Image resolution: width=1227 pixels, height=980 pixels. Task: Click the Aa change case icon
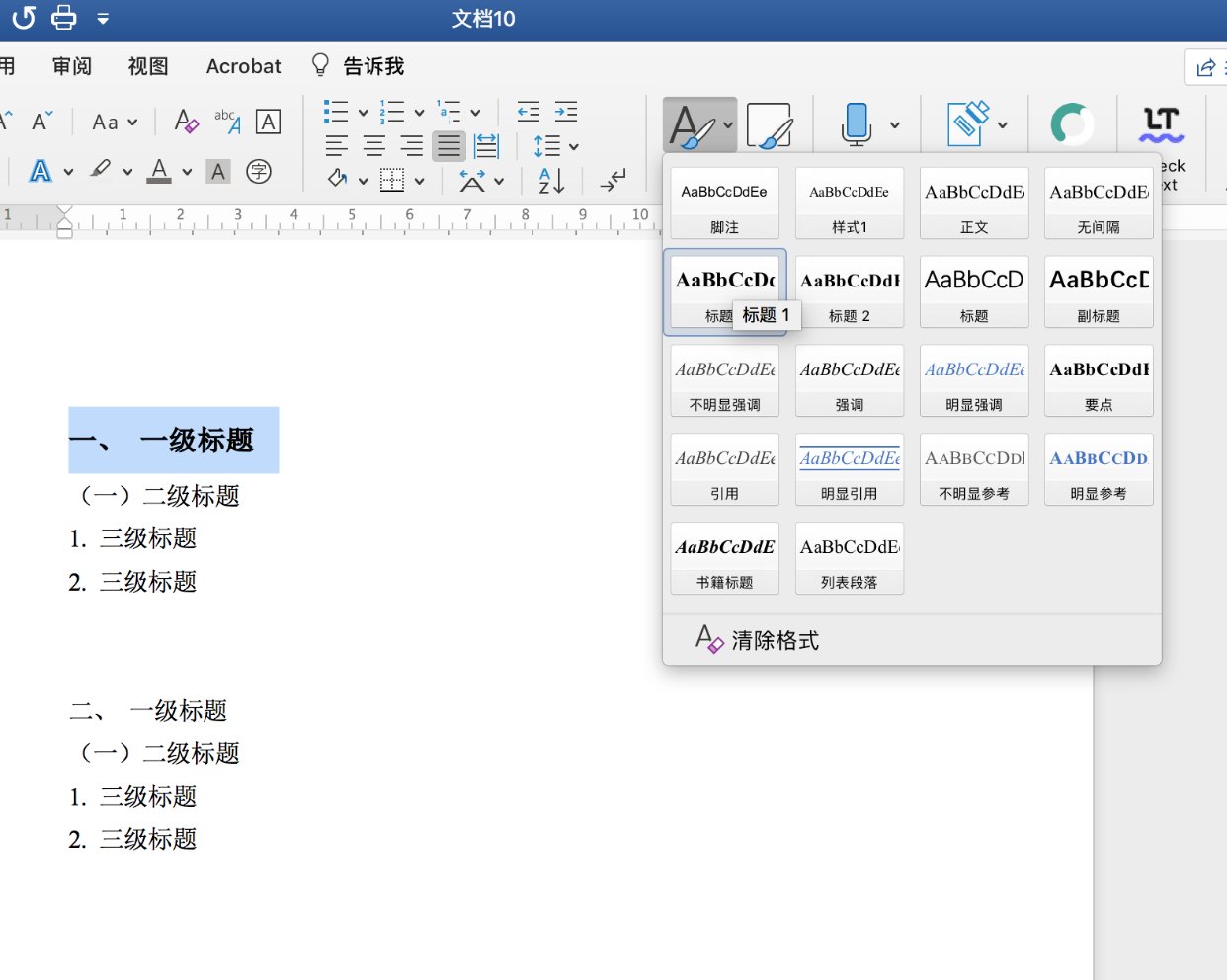coord(105,122)
